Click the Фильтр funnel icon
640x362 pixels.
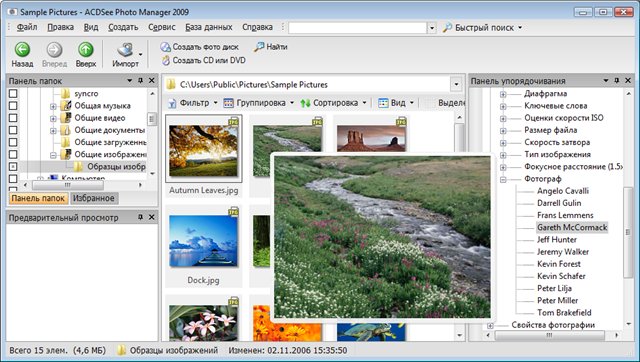172,103
